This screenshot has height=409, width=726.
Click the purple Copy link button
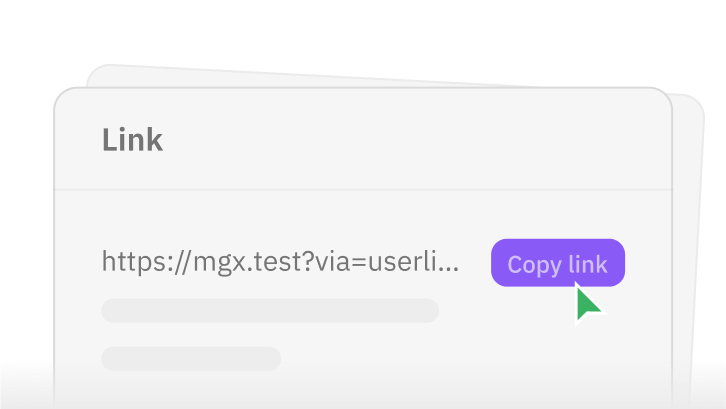click(x=557, y=263)
